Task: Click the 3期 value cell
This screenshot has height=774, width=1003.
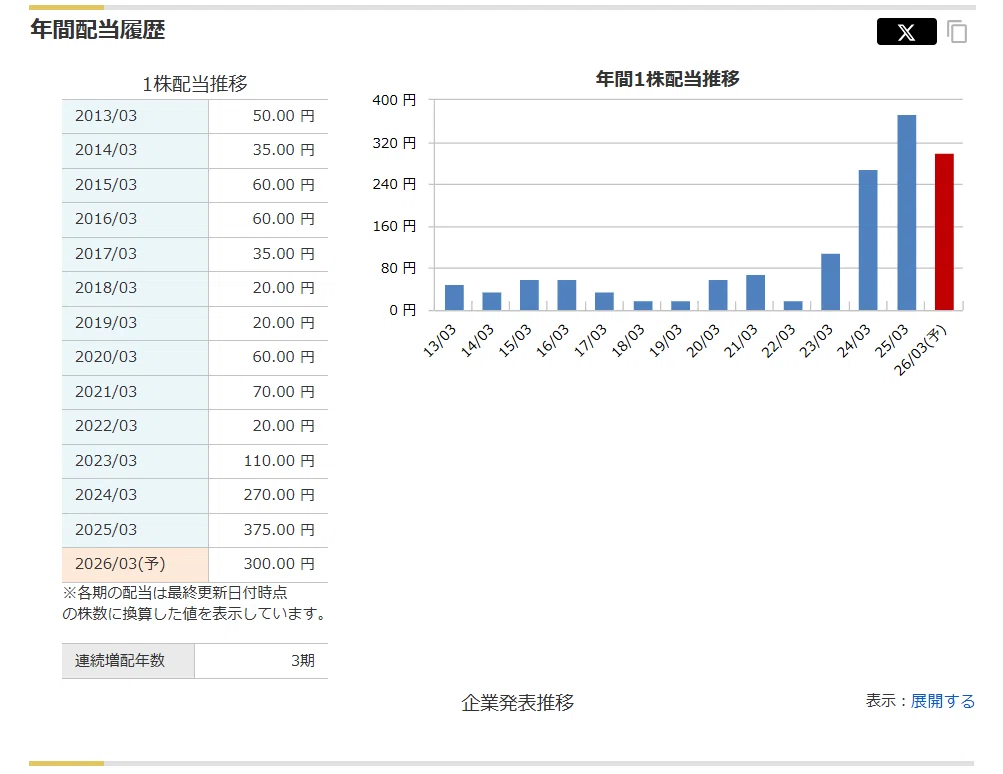Action: tap(262, 661)
